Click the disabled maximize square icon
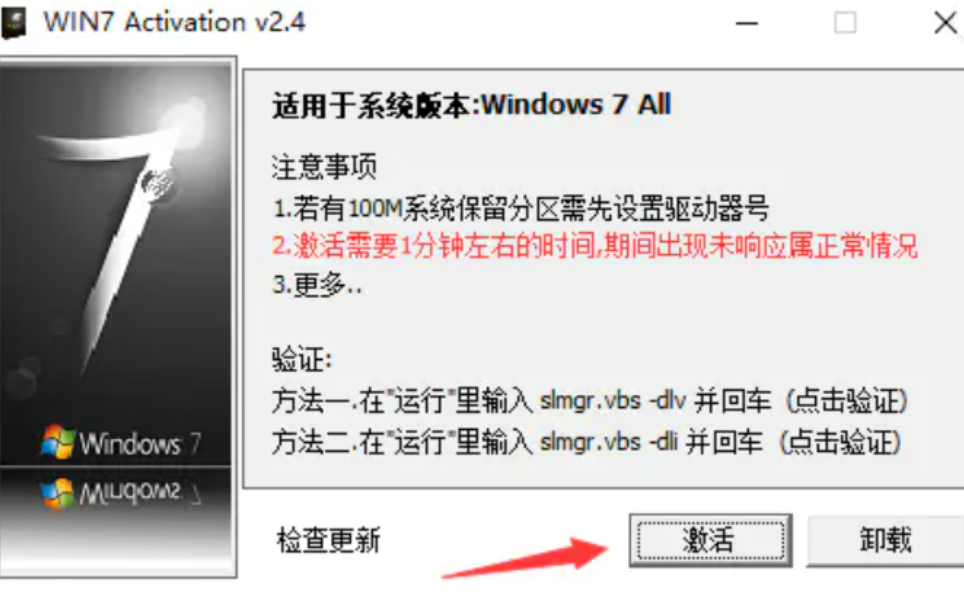This screenshot has height=603, width=964. point(845,23)
